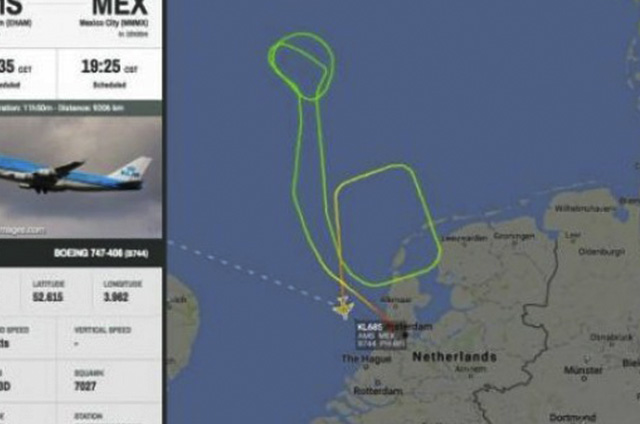
Task: Open the KLM Boeing 747 aircraft photo
Action: (81, 176)
